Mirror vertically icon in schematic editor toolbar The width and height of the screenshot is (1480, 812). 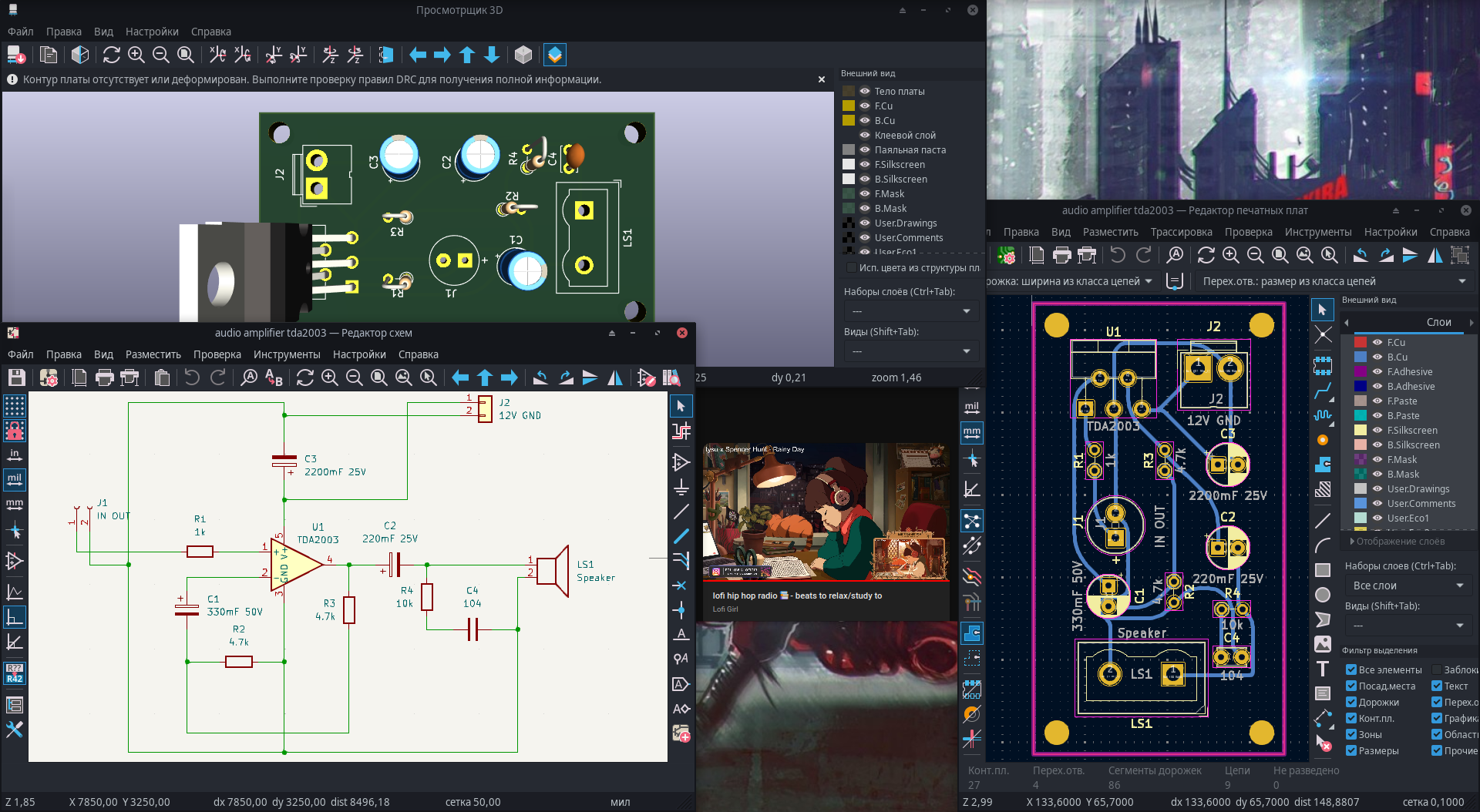pyautogui.click(x=590, y=377)
